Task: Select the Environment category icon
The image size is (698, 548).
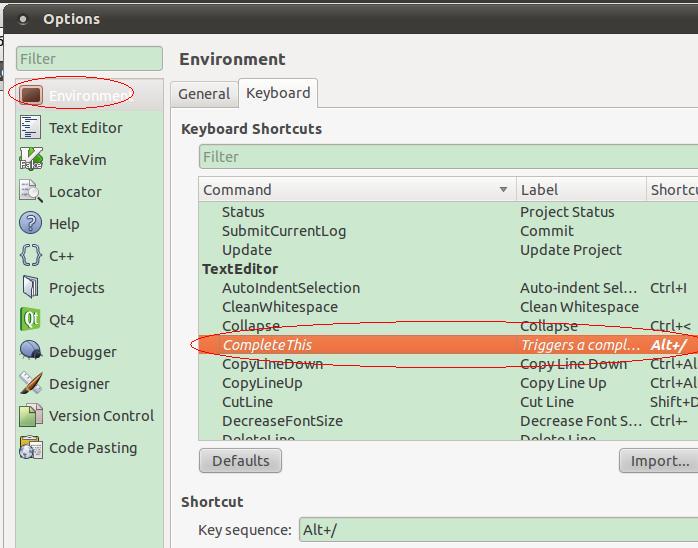Action: tap(31, 95)
